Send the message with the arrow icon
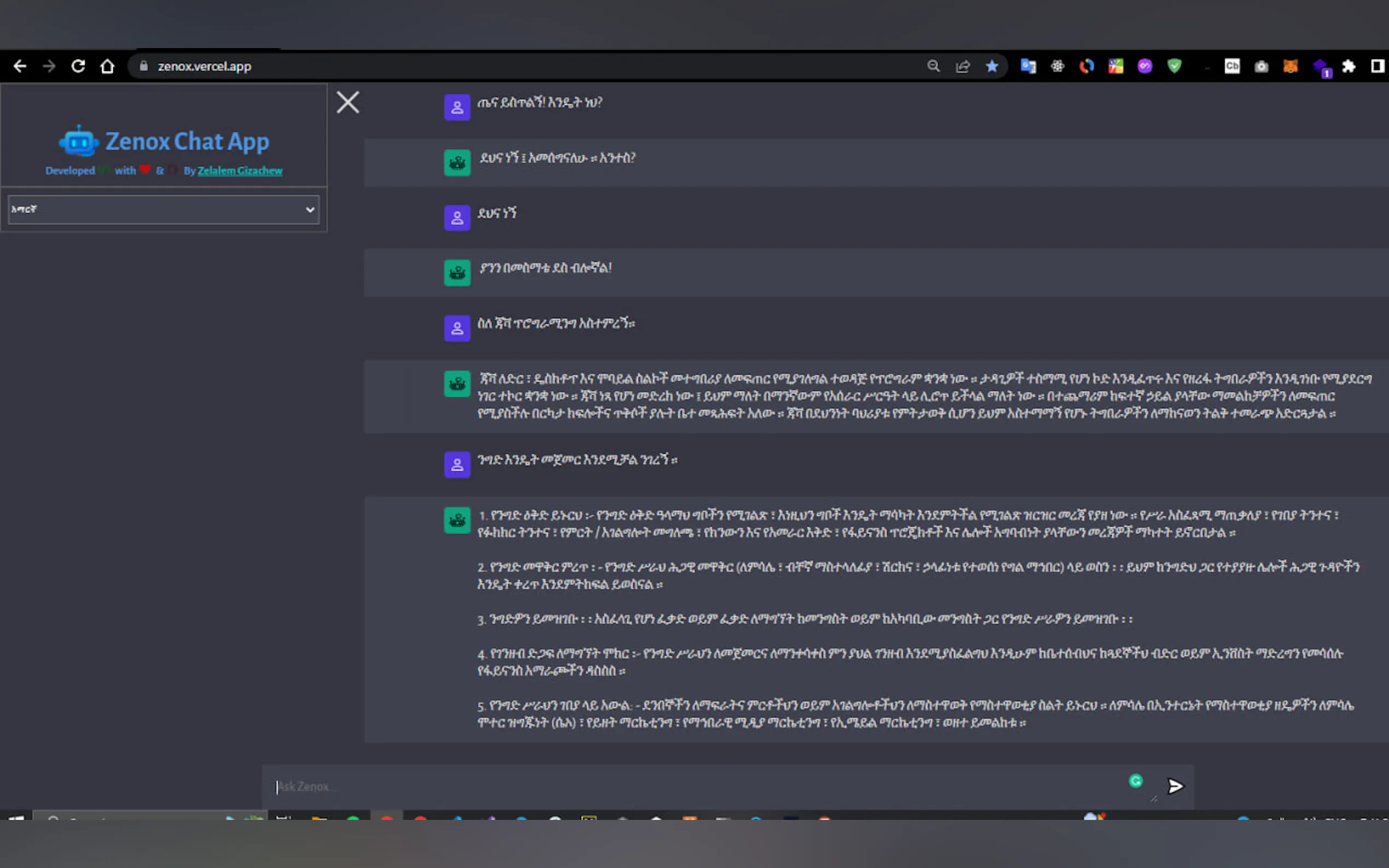 (1175, 786)
